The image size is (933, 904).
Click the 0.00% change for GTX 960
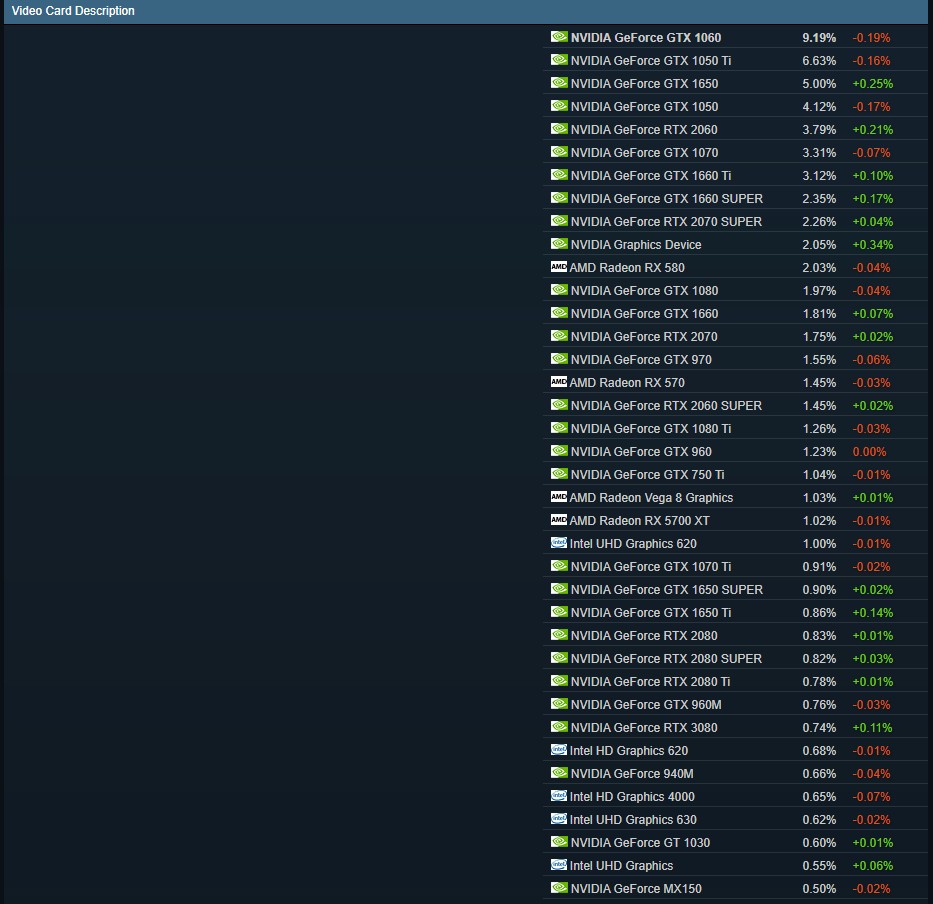(869, 452)
